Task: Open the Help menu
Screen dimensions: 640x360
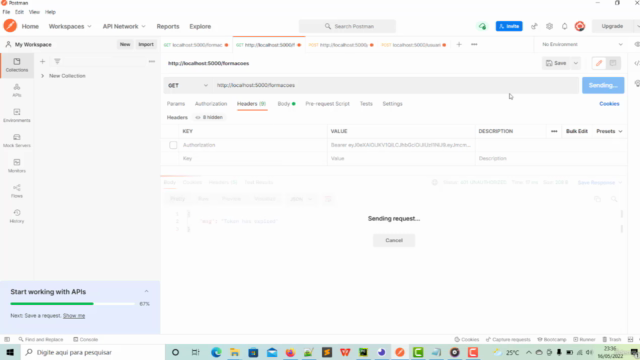Action: point(50,12)
